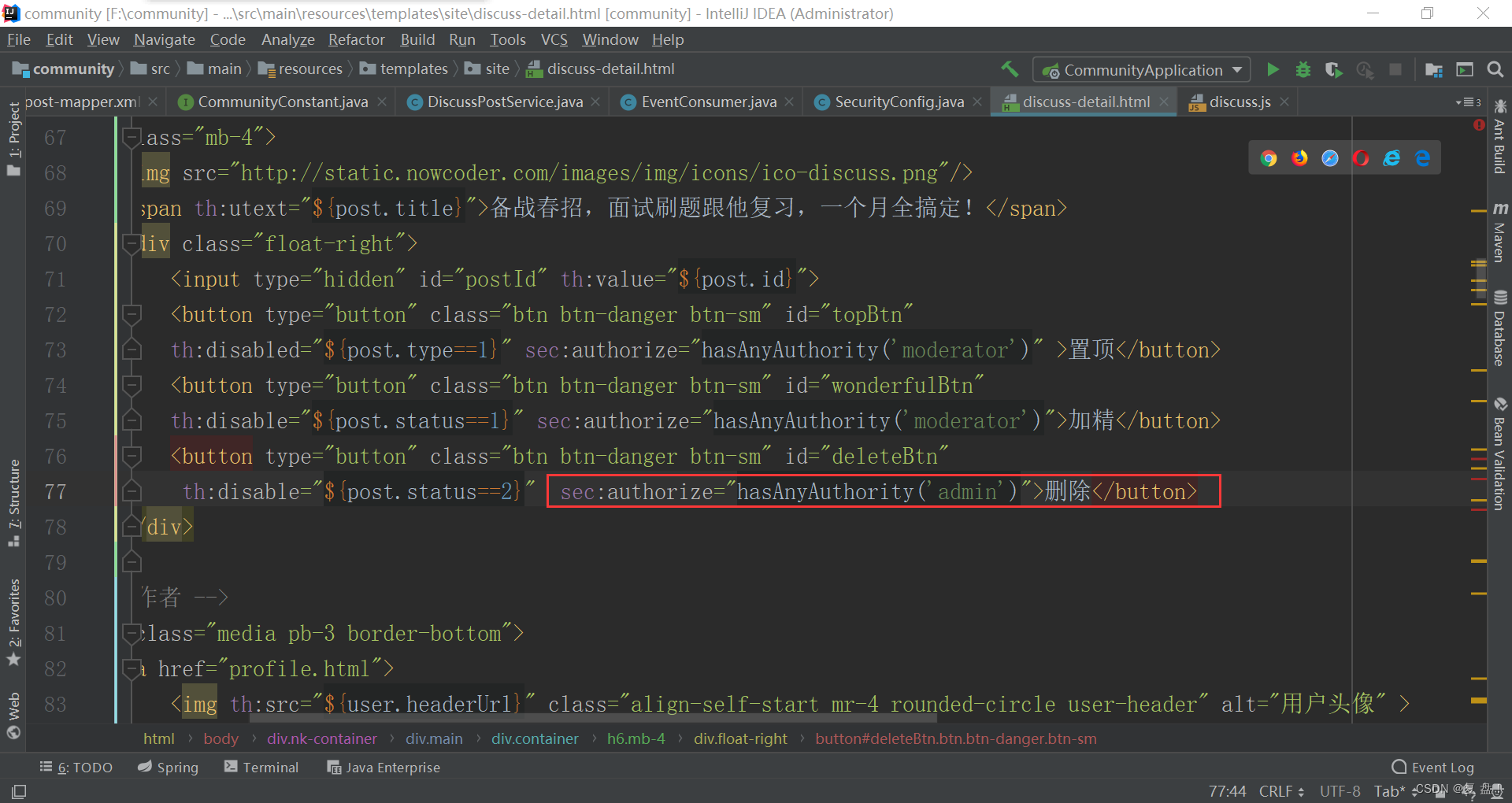Click the grayed Stop square icon
1512x803 pixels.
(x=1395, y=69)
